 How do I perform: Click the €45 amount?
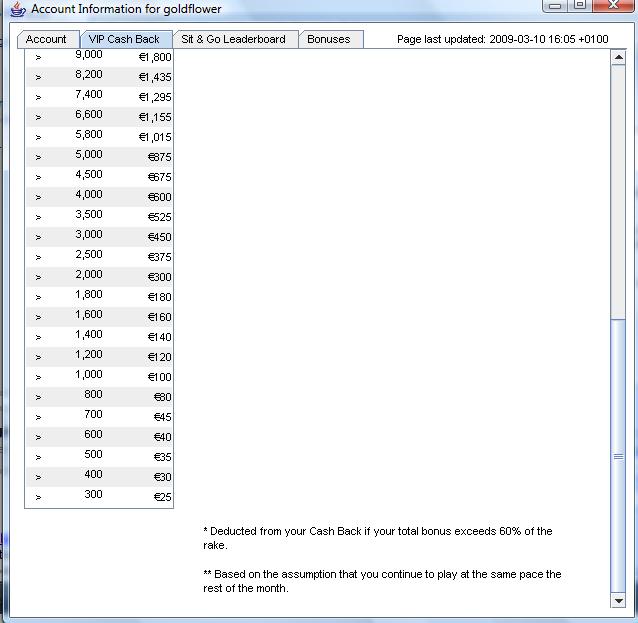click(x=162, y=417)
